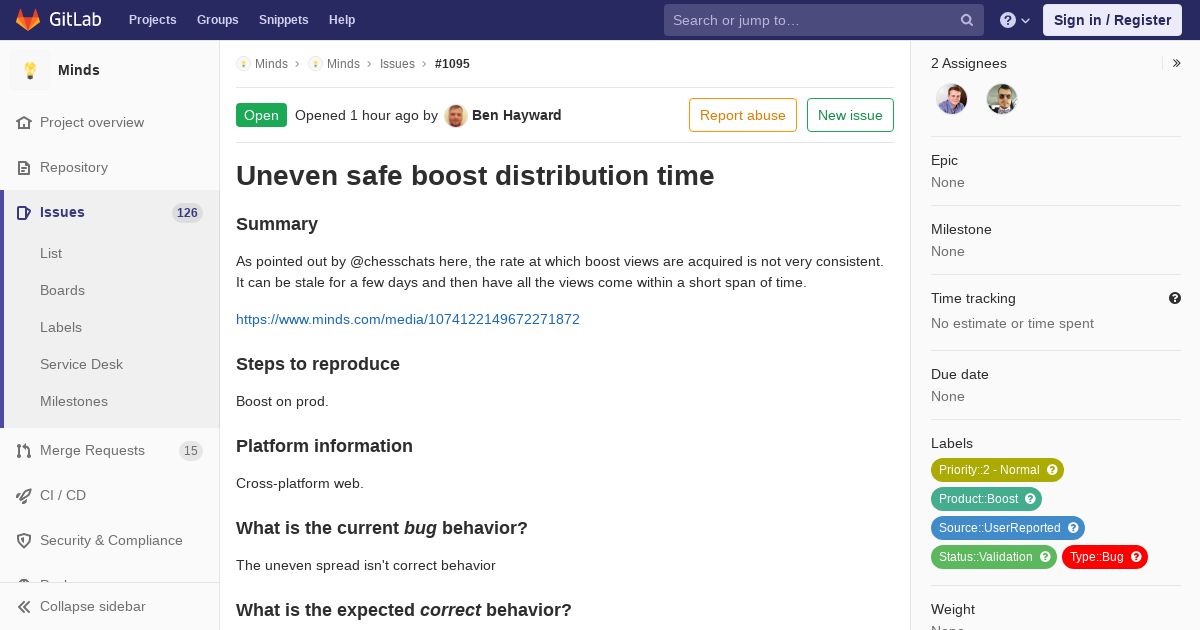Click the CI / CD rocket icon
Image resolution: width=1200 pixels, height=630 pixels.
24,495
